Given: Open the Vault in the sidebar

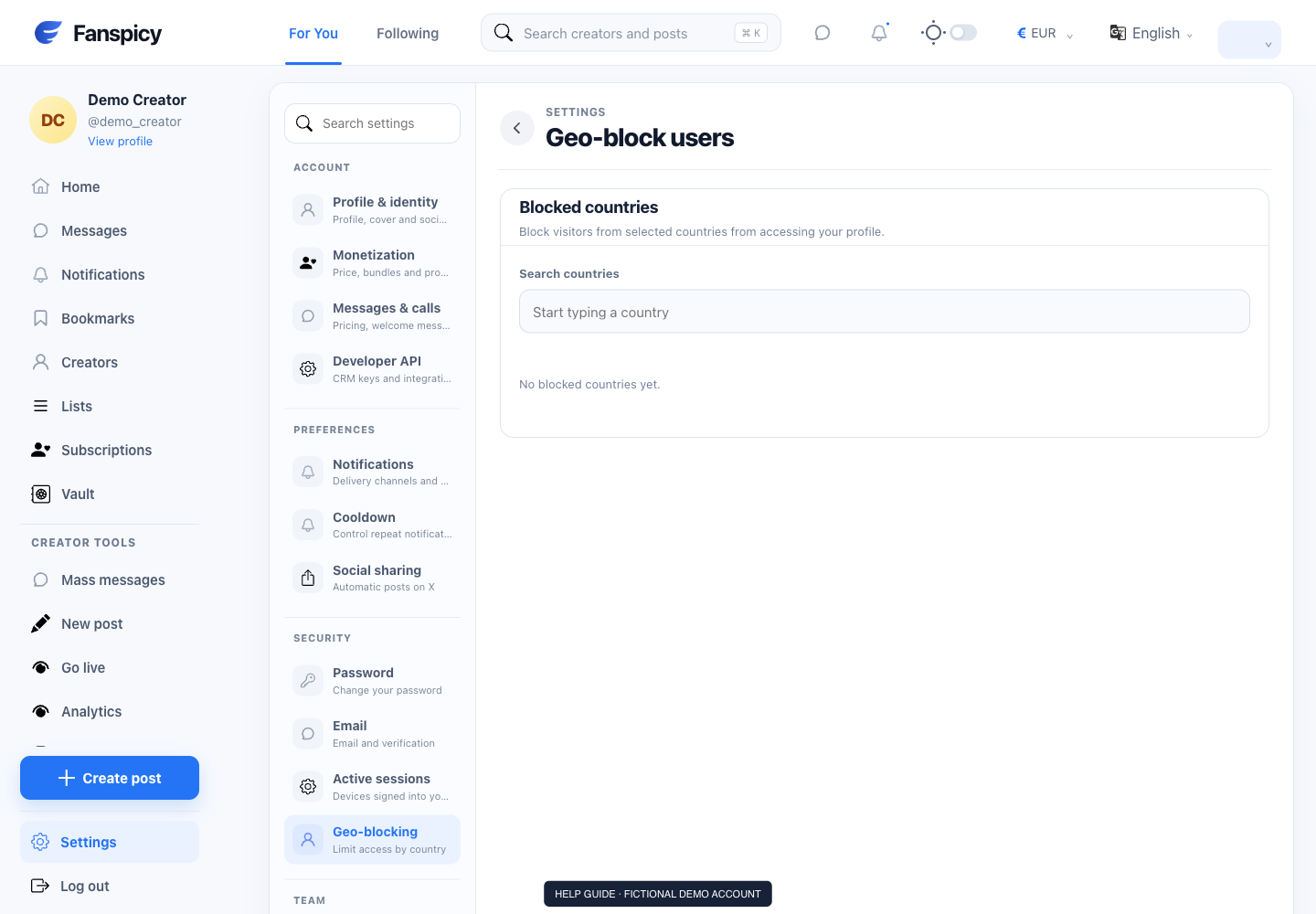Looking at the screenshot, I should tap(110, 494).
